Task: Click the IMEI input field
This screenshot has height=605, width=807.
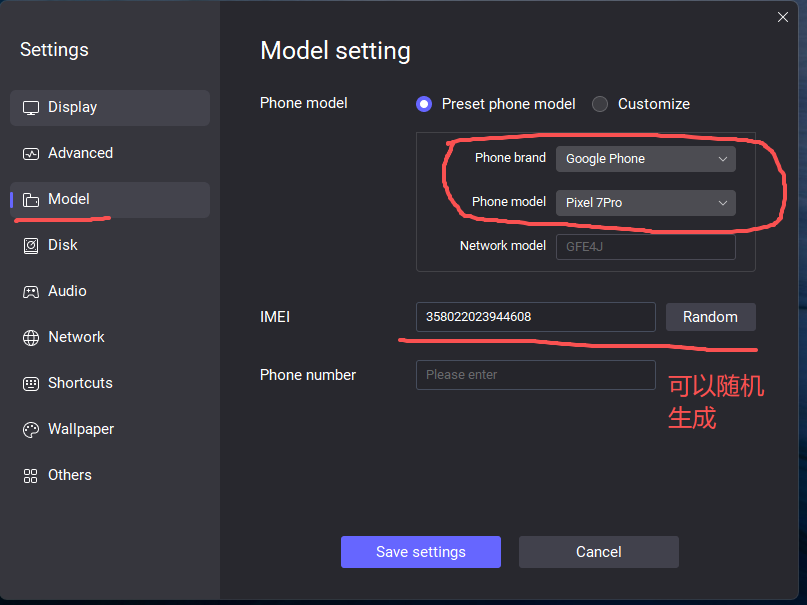Action: coord(535,317)
